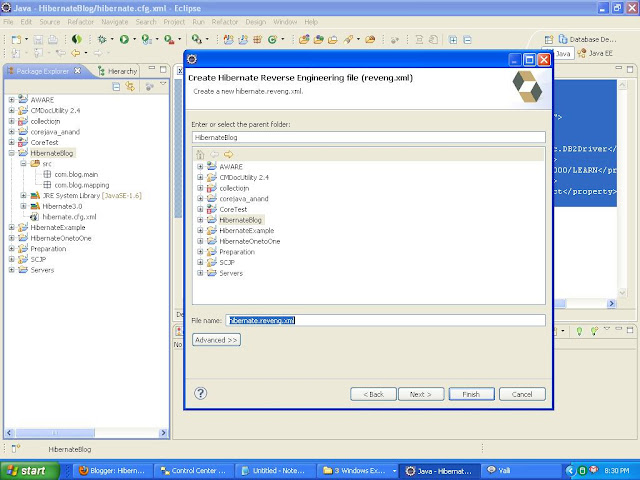
Task: Open the Source menu
Action: 50,22
